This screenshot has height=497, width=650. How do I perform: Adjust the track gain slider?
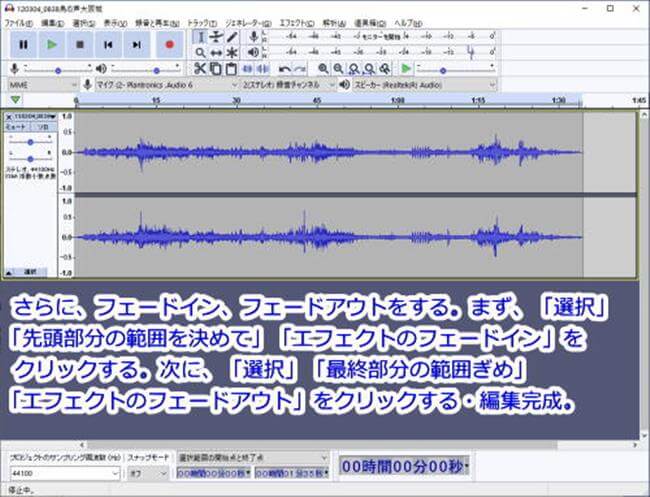tap(30, 142)
